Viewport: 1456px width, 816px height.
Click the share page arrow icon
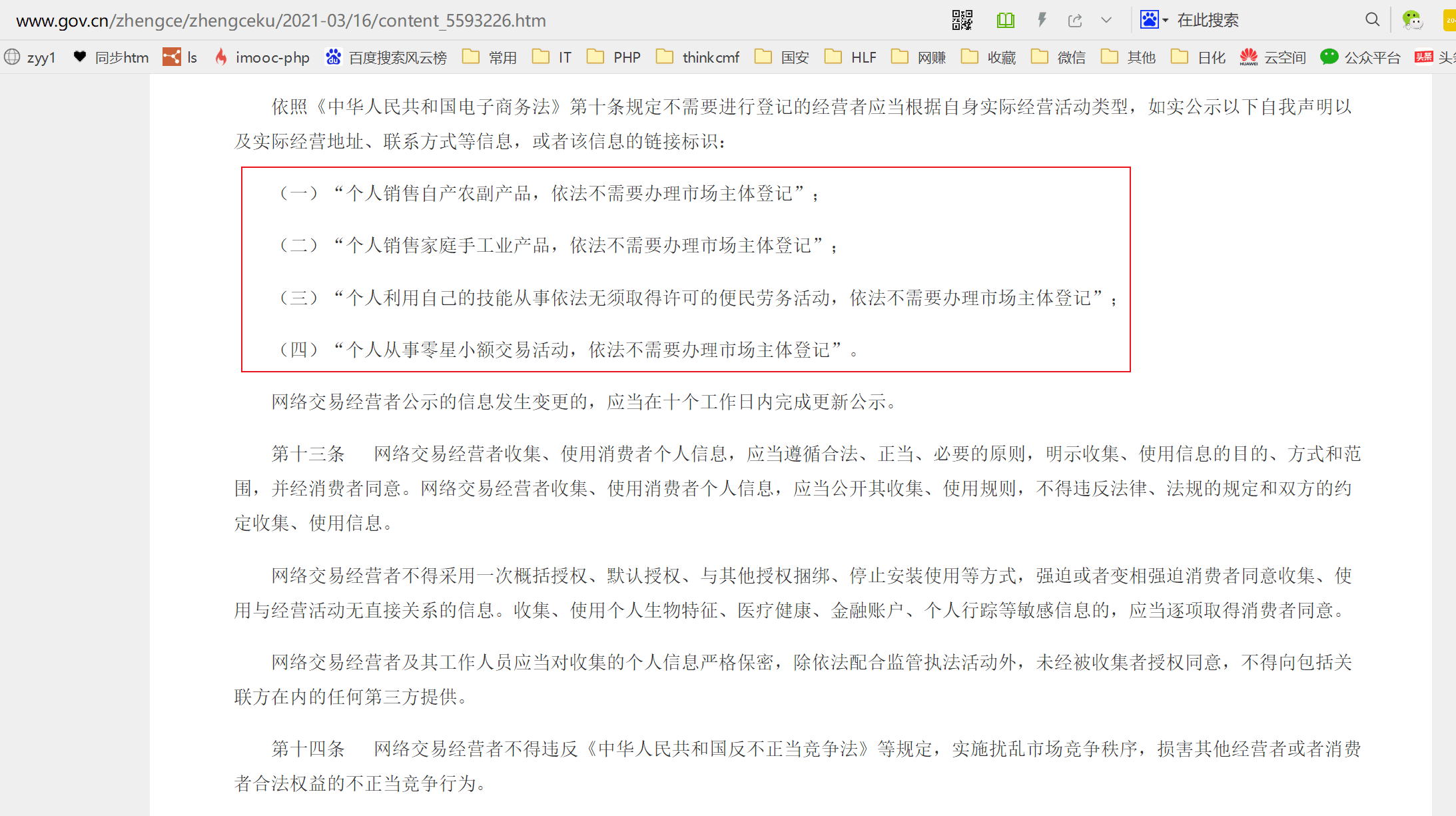tap(1075, 20)
